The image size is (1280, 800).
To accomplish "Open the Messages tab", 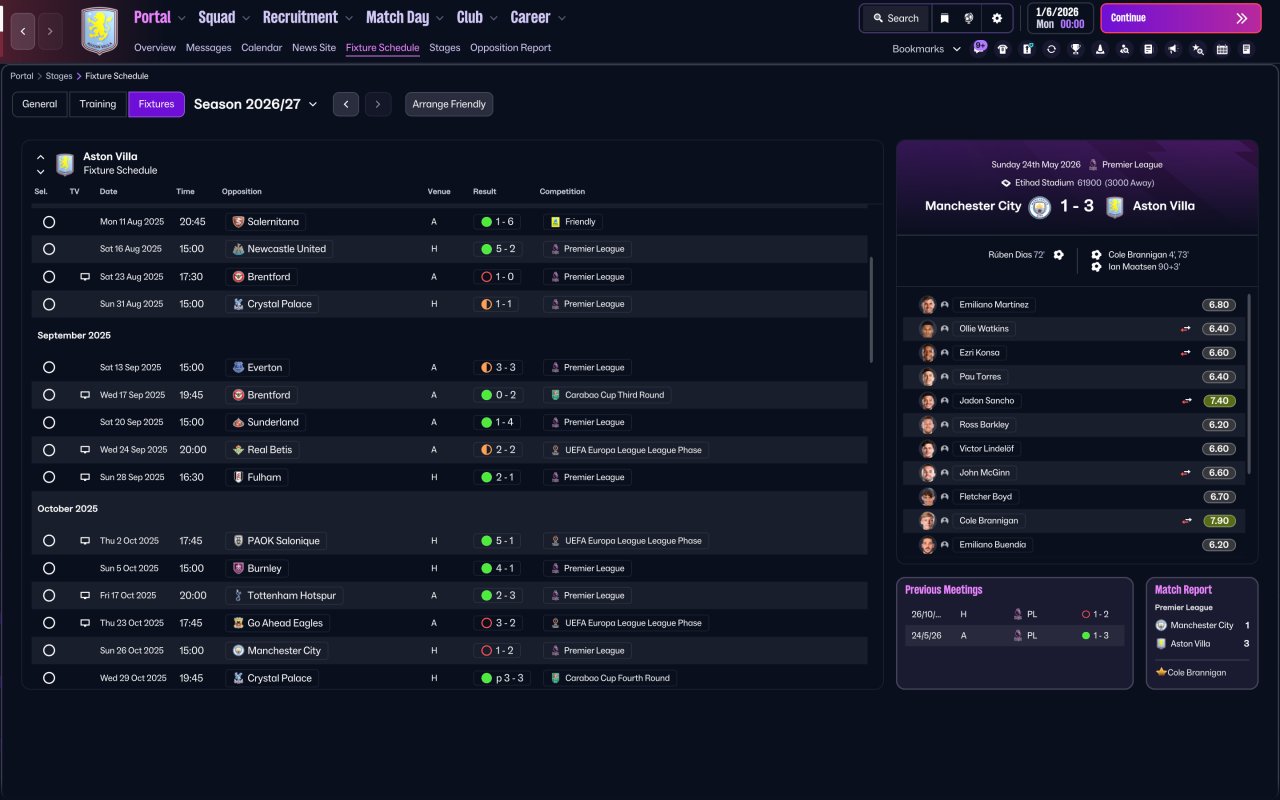I will pyautogui.click(x=208, y=48).
